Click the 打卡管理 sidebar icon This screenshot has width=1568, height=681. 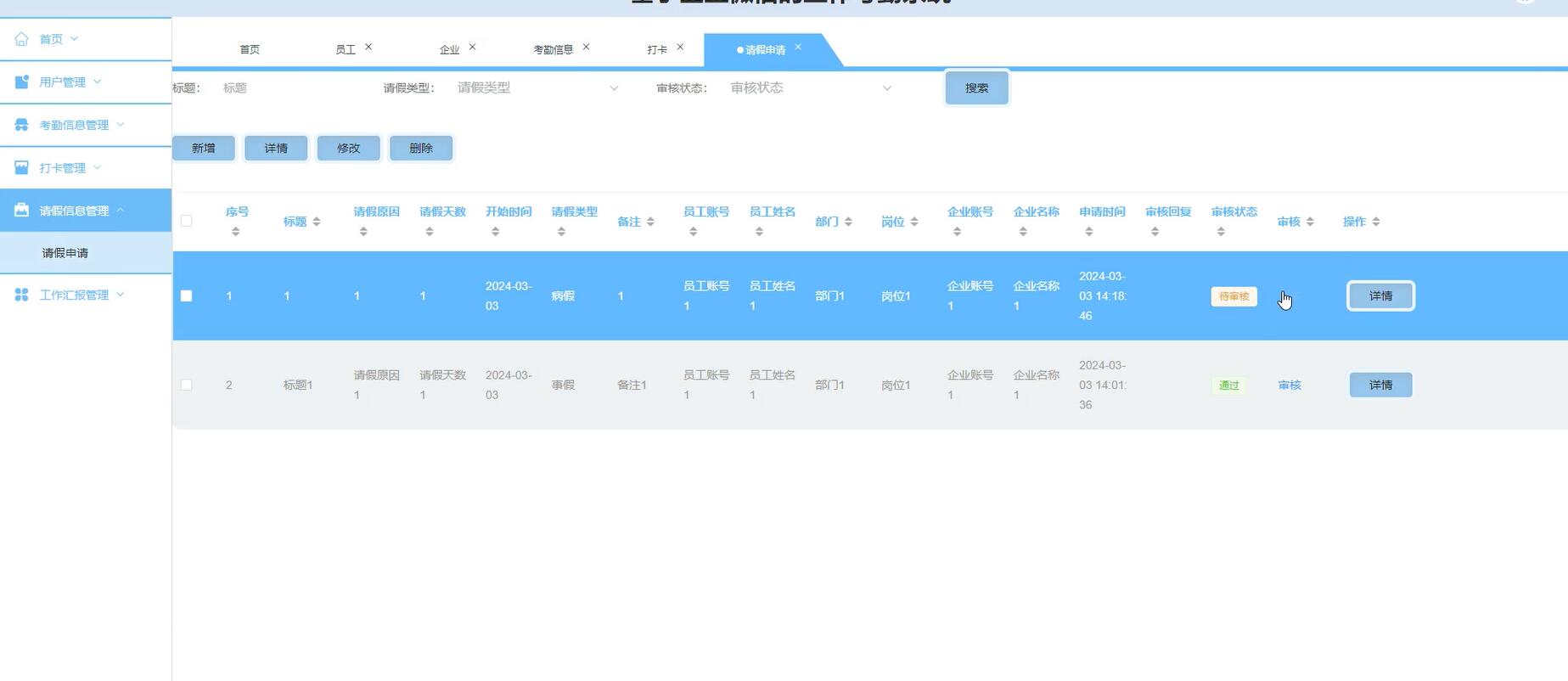pyautogui.click(x=21, y=167)
